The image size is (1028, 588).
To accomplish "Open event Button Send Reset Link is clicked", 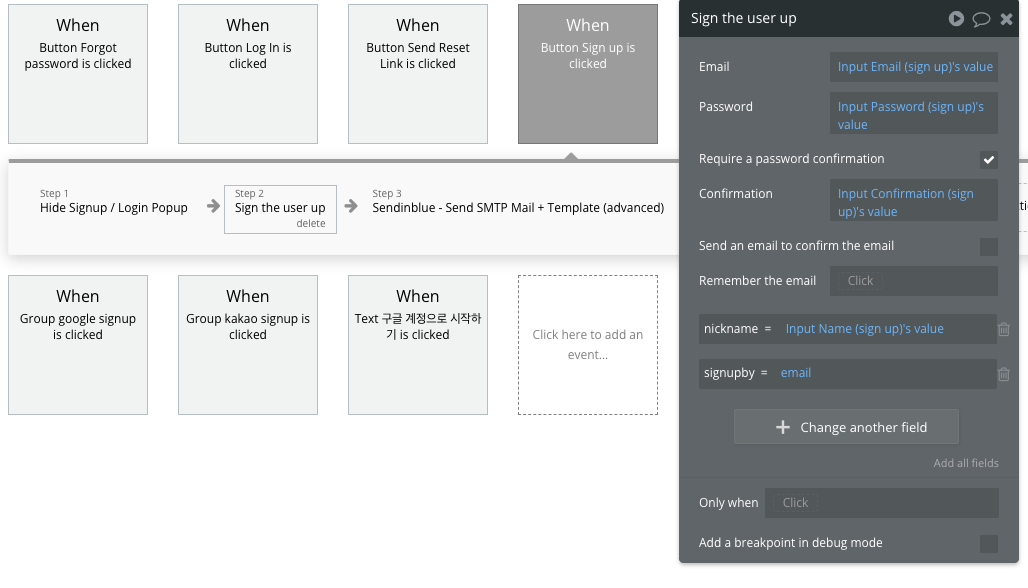I will point(418,74).
